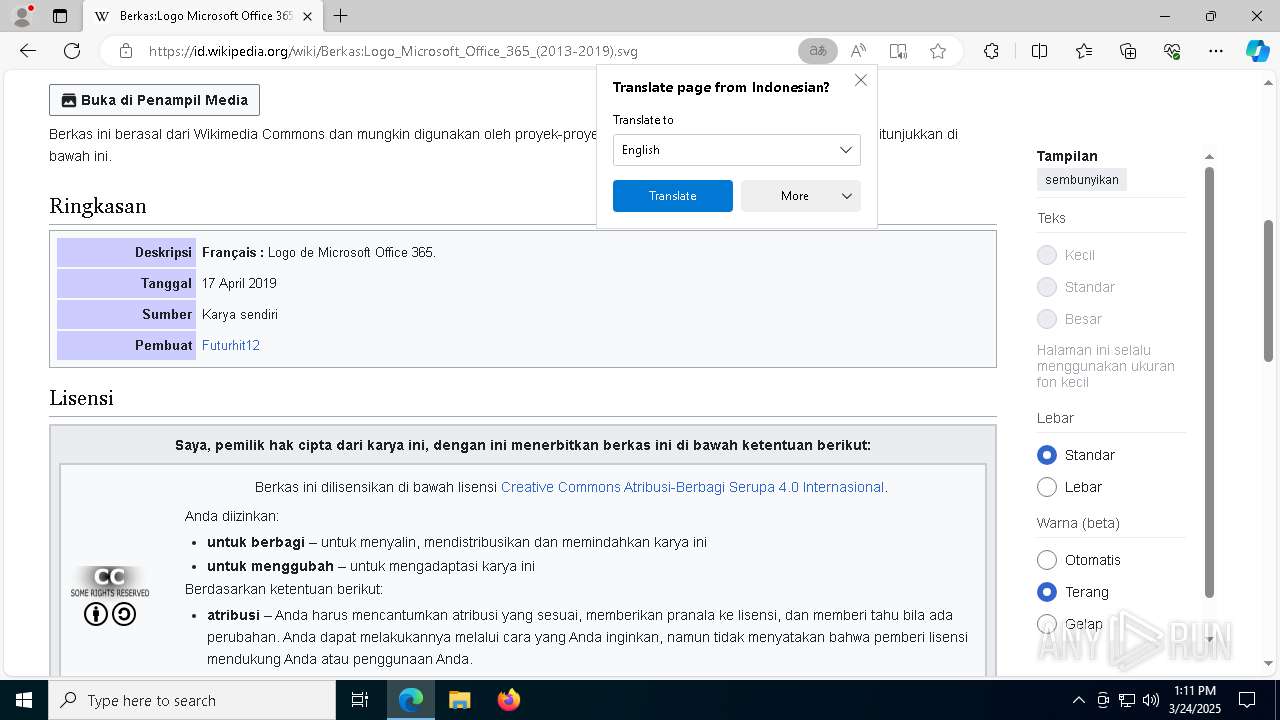Open Windows Start menu
1280x720 pixels.
tap(24, 700)
